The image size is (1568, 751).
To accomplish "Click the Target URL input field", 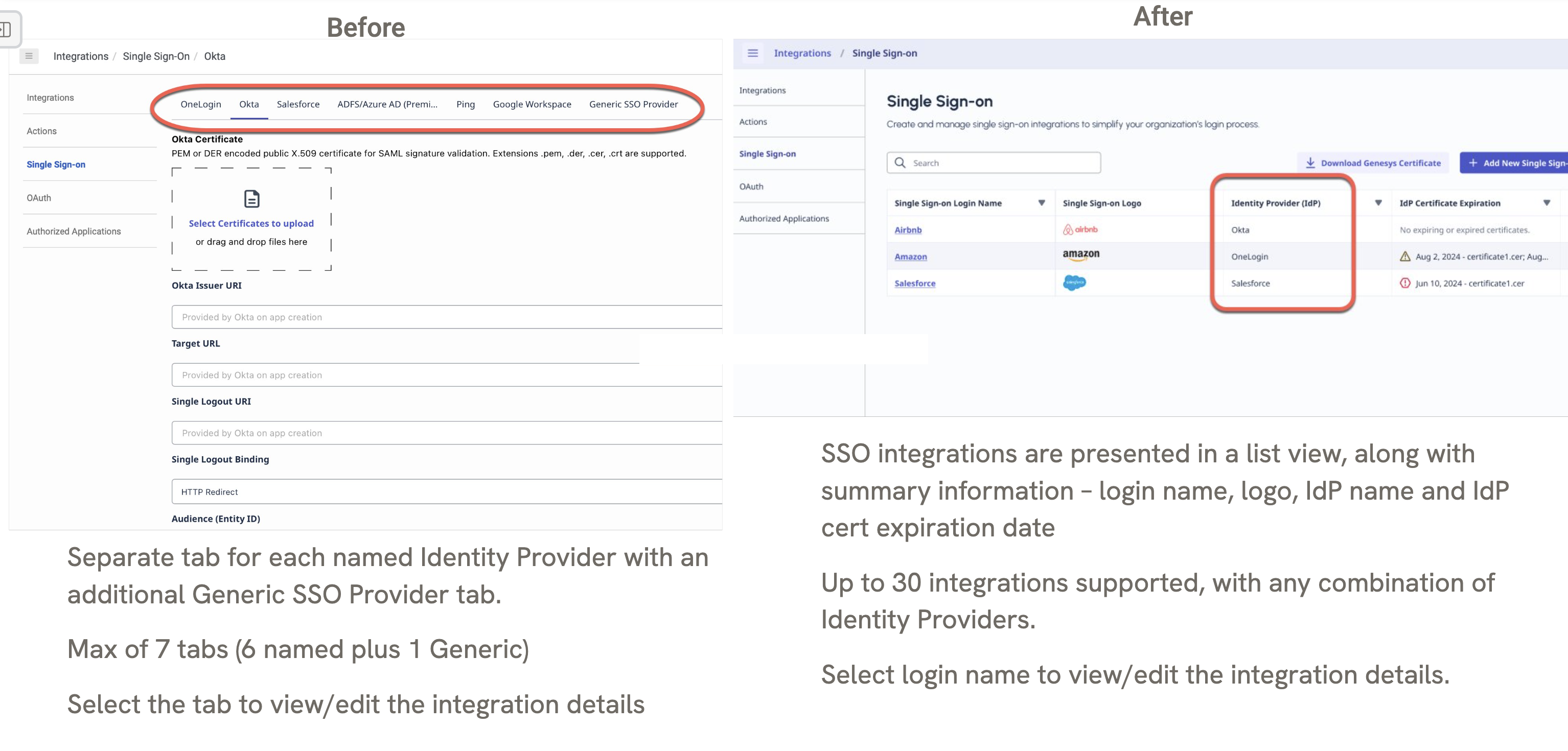I will [x=447, y=374].
